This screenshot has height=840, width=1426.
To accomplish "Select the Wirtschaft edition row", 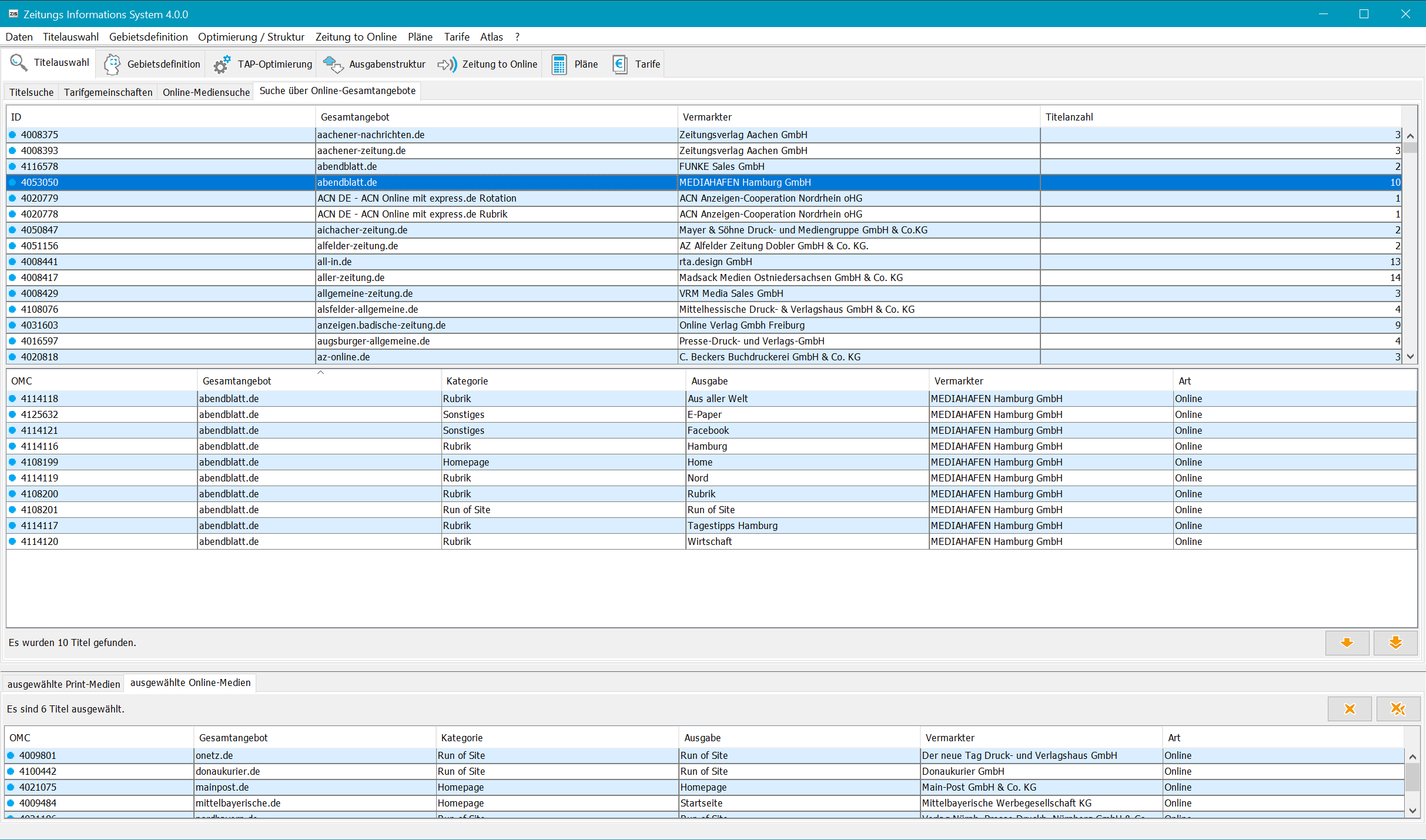I will [x=711, y=541].
